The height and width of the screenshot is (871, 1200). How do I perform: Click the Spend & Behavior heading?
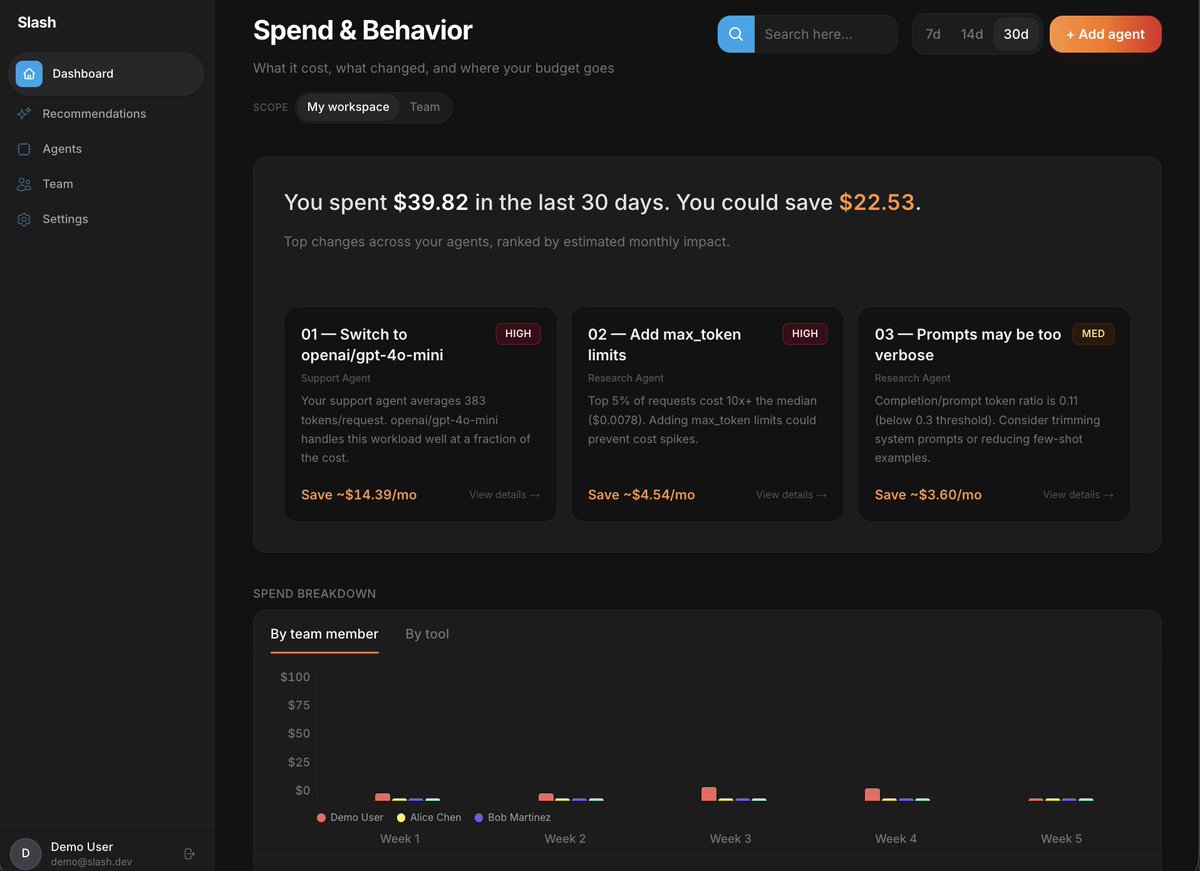pyautogui.click(x=363, y=30)
